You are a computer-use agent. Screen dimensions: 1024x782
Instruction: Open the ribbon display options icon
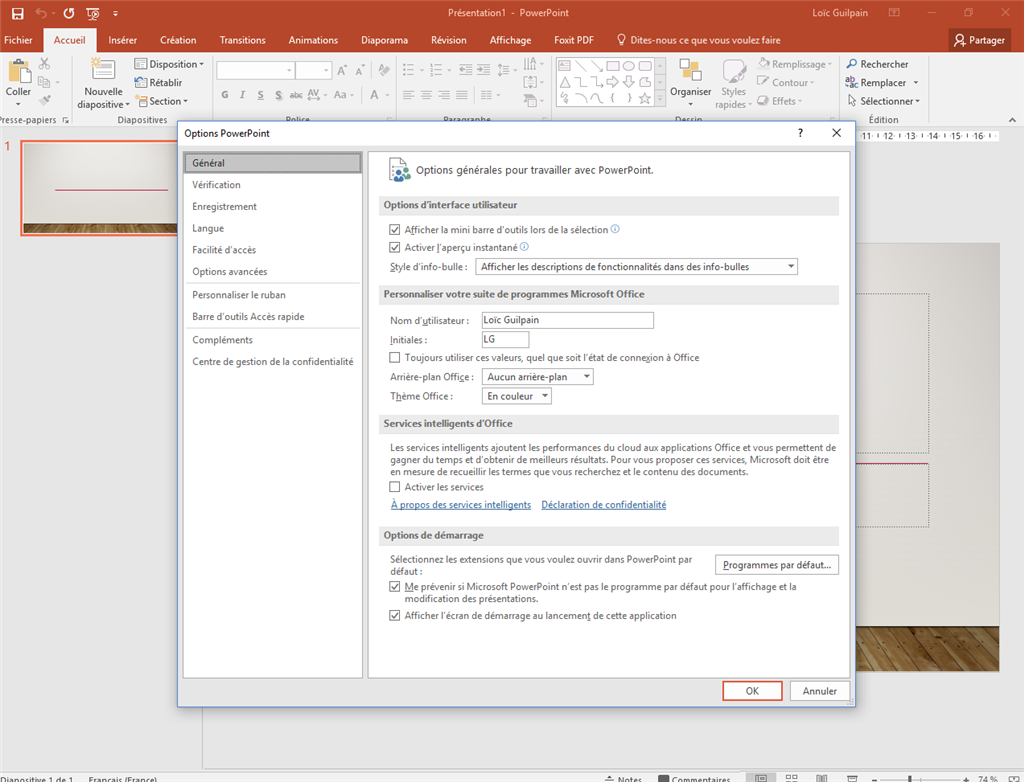coord(894,13)
